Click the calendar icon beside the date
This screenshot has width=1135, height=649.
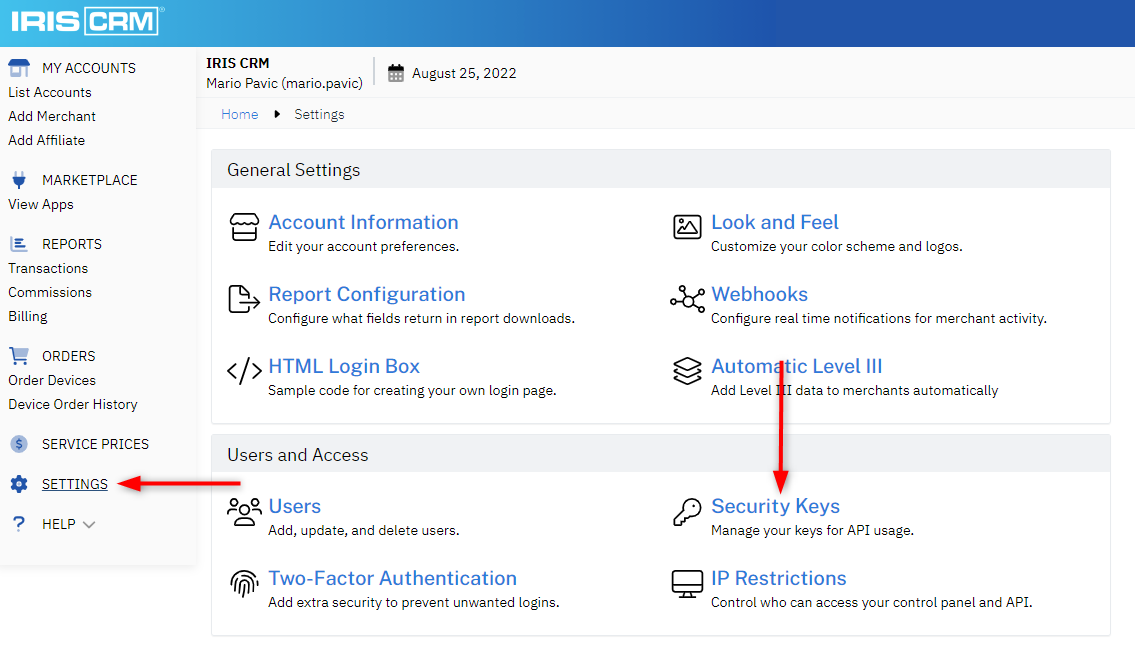coord(396,73)
